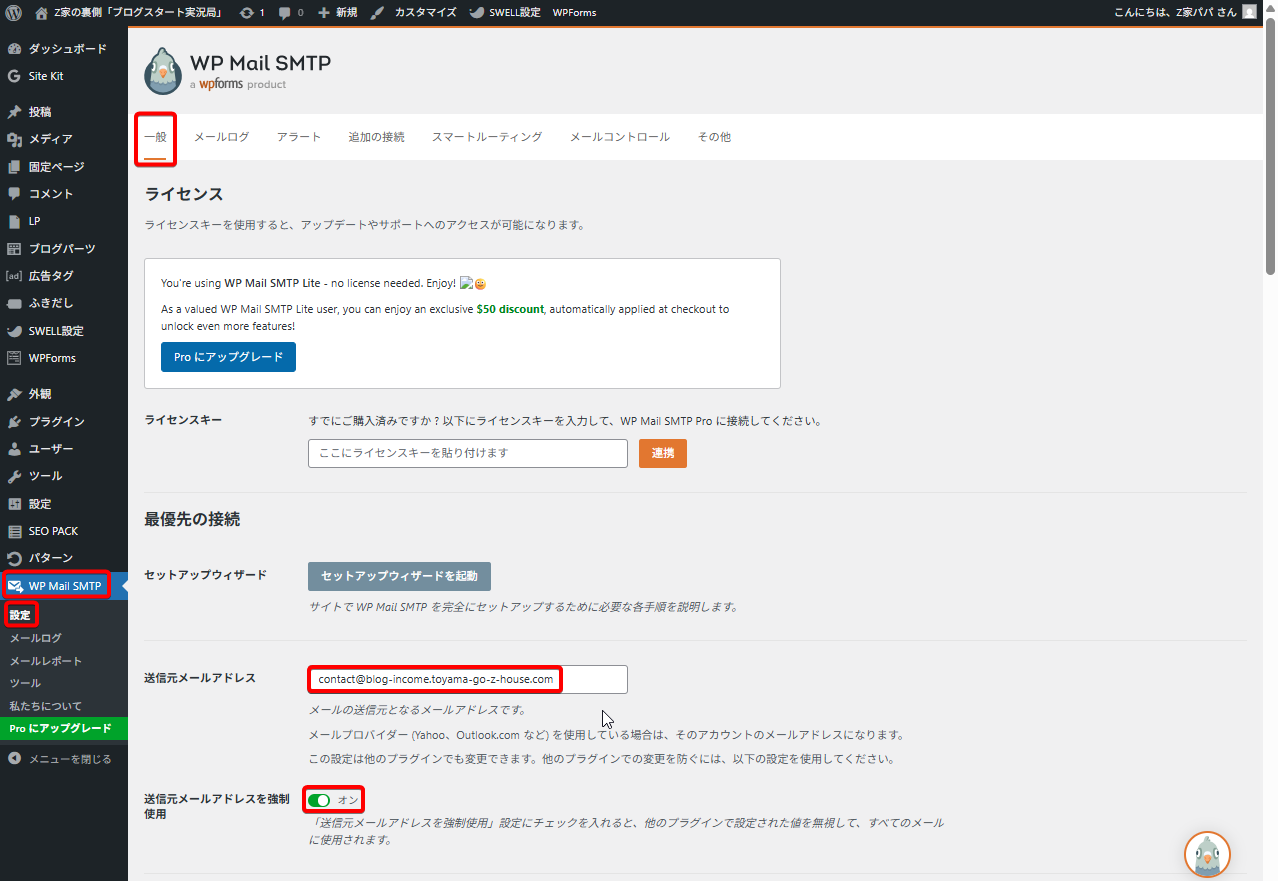The height and width of the screenshot is (881, 1278).
Task: Click the page's vertical scrollbar
Action: pos(1270,150)
